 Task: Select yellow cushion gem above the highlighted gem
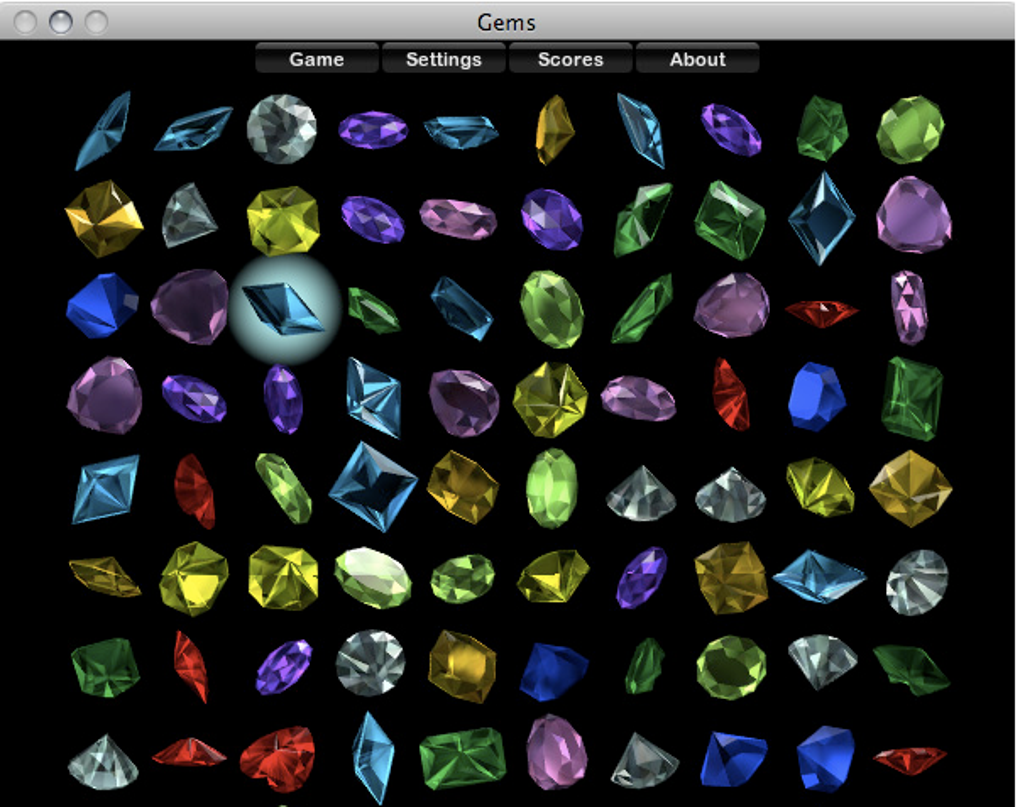click(x=283, y=220)
